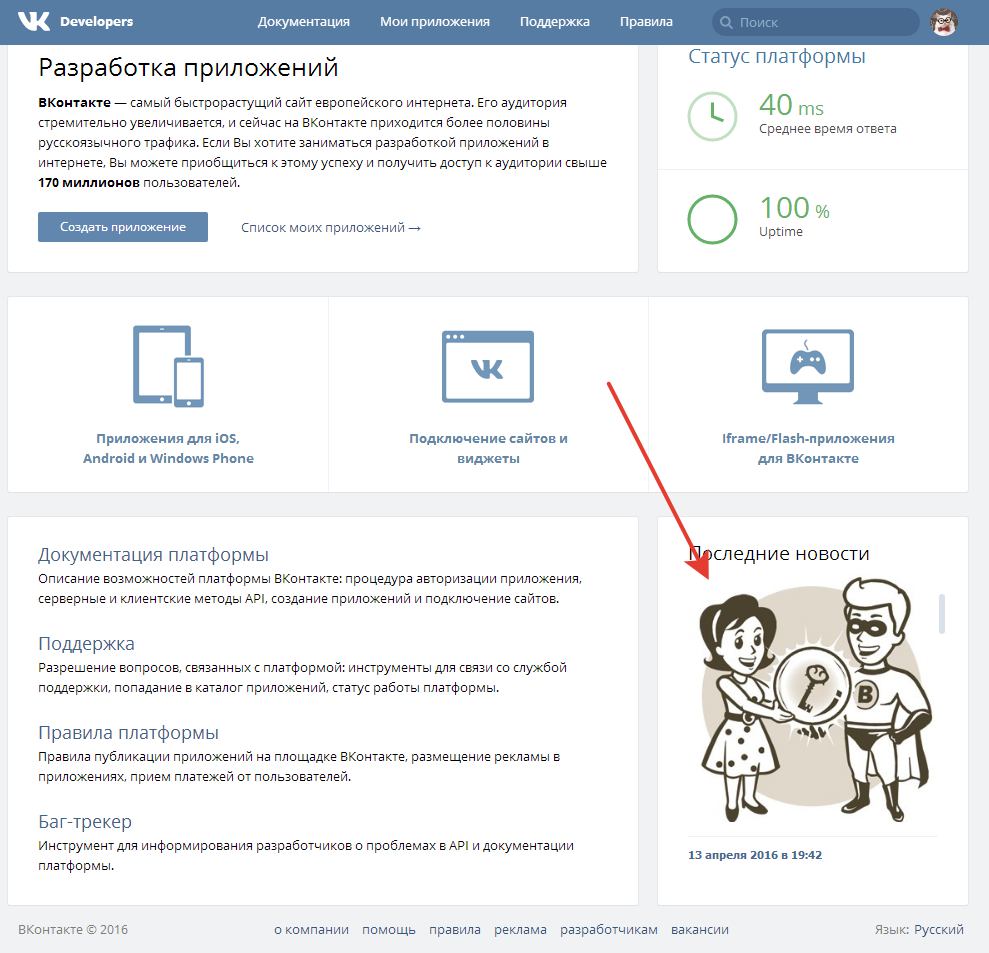This screenshot has height=953, width=989.
Task: Go to Мои приложения
Action: (x=435, y=21)
